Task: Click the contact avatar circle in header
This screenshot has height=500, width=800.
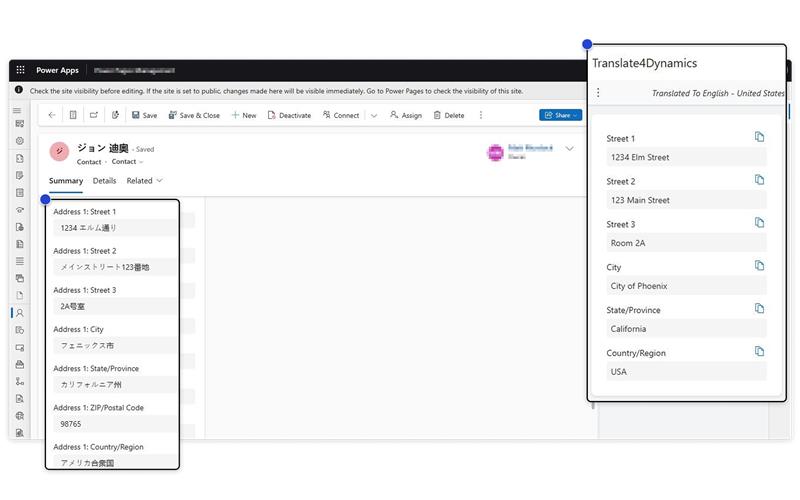Action: pyautogui.click(x=59, y=152)
